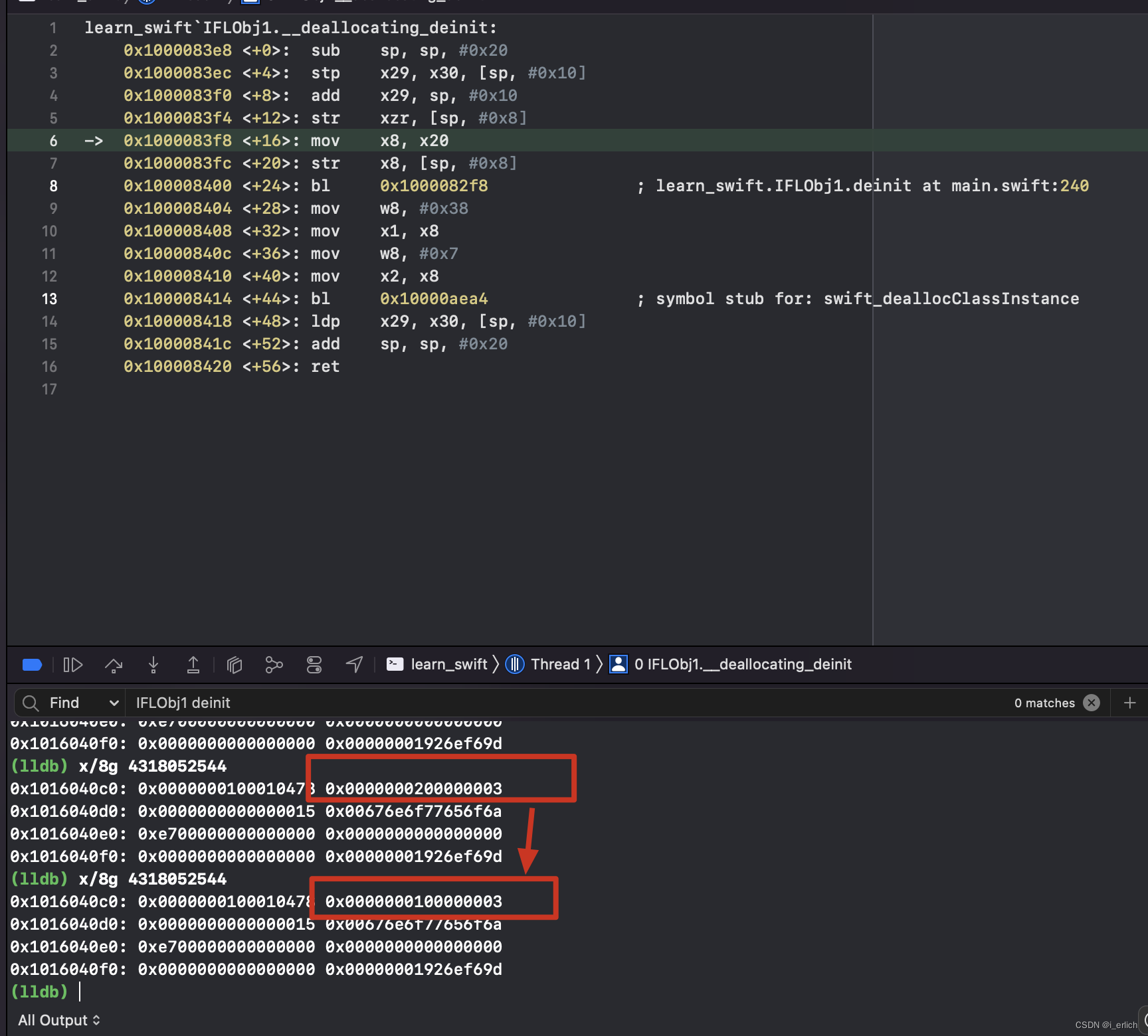Image resolution: width=1148 pixels, height=1036 pixels.
Task: Focus the find field containing IFLObj1 deinit
Action: click(565, 703)
